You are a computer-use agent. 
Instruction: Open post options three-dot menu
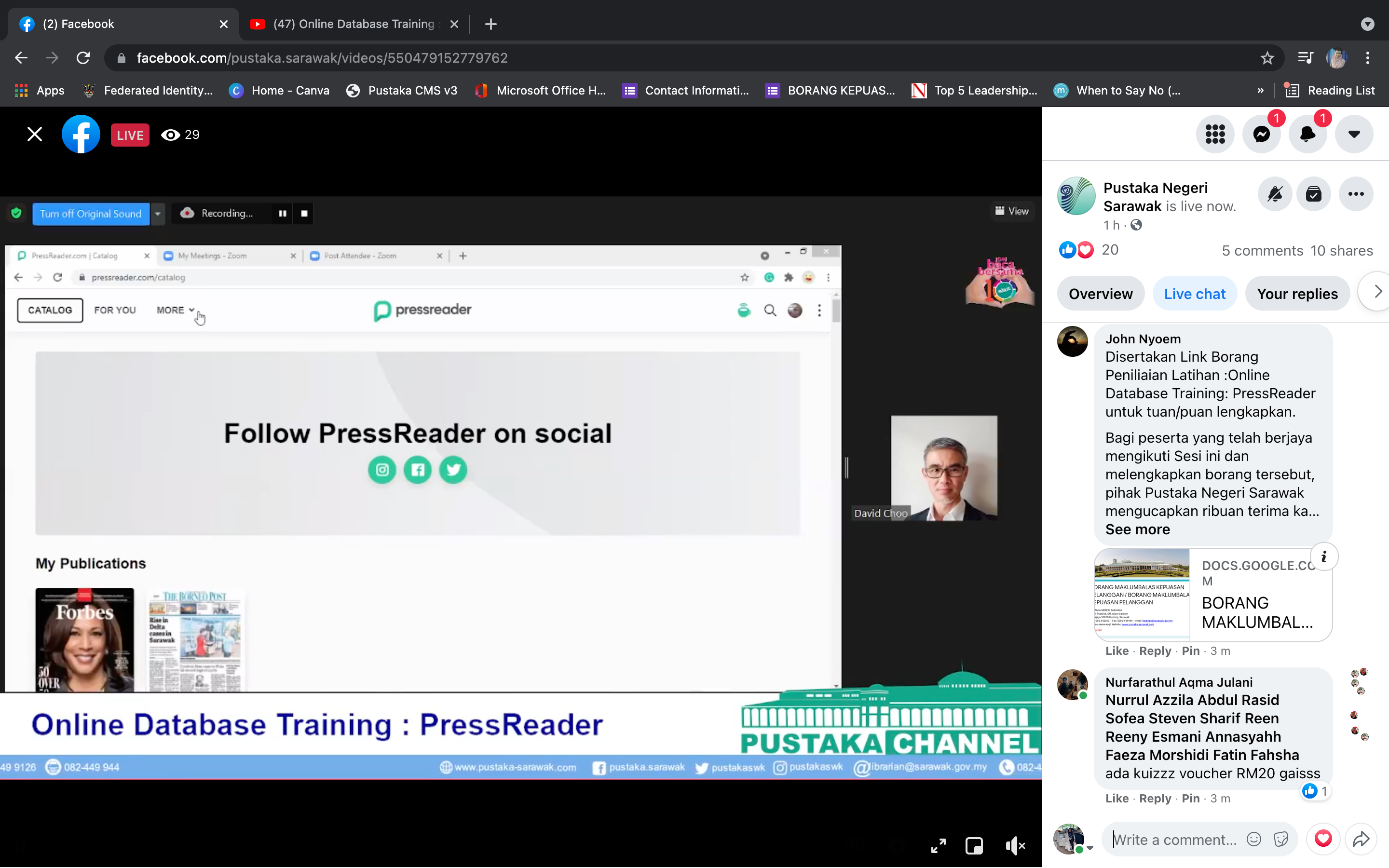(x=1356, y=194)
